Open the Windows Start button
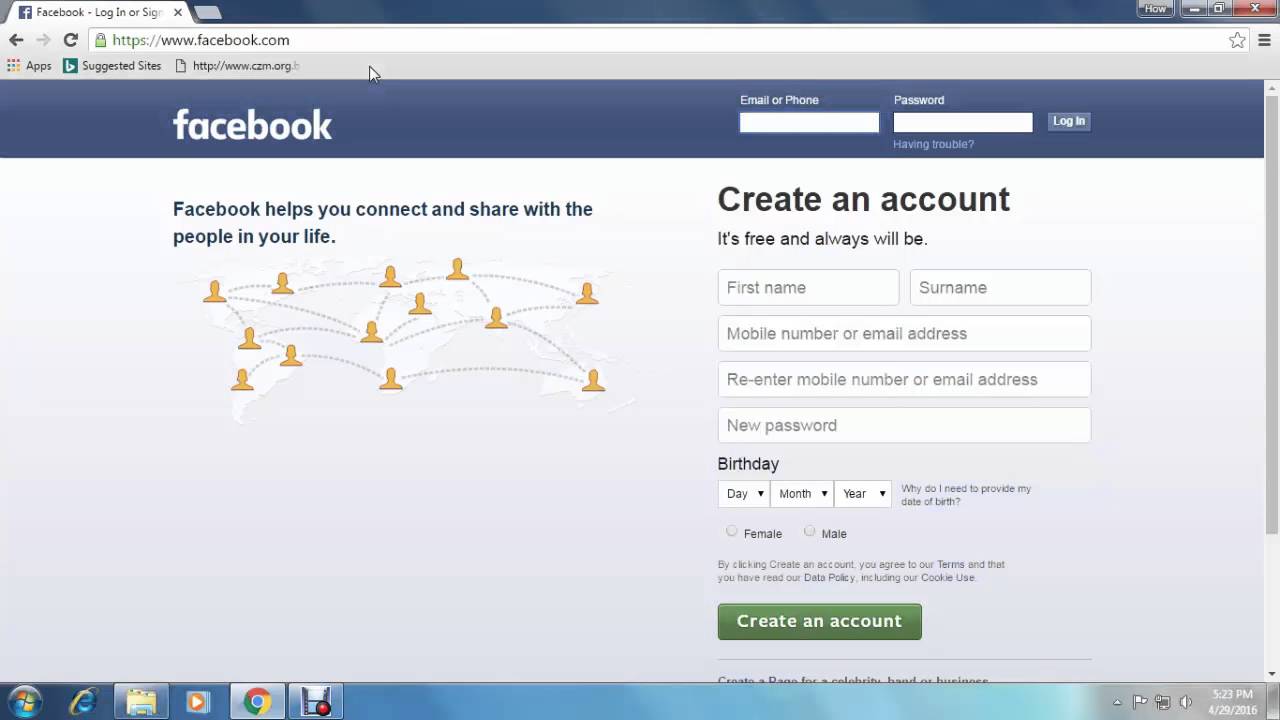 coord(24,702)
